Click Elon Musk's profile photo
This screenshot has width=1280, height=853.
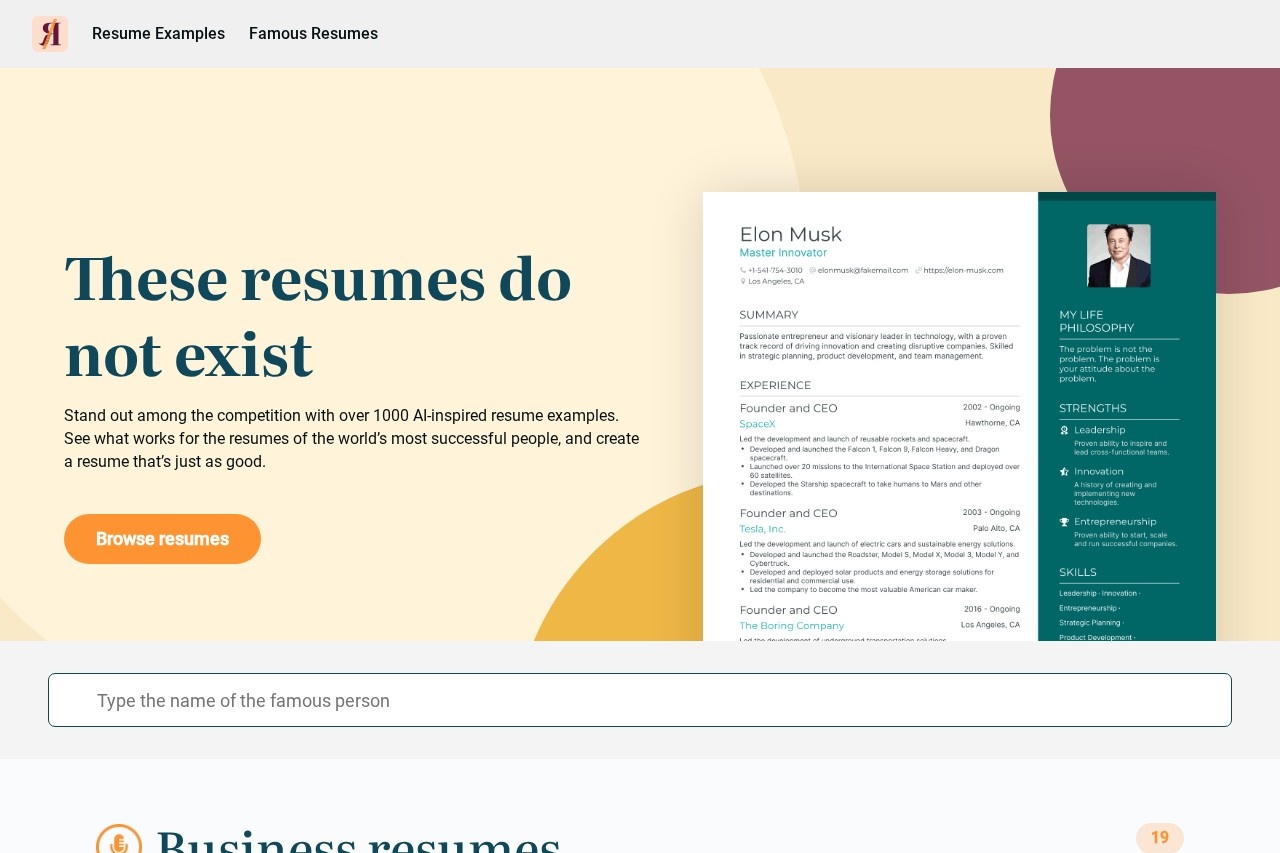(1118, 255)
